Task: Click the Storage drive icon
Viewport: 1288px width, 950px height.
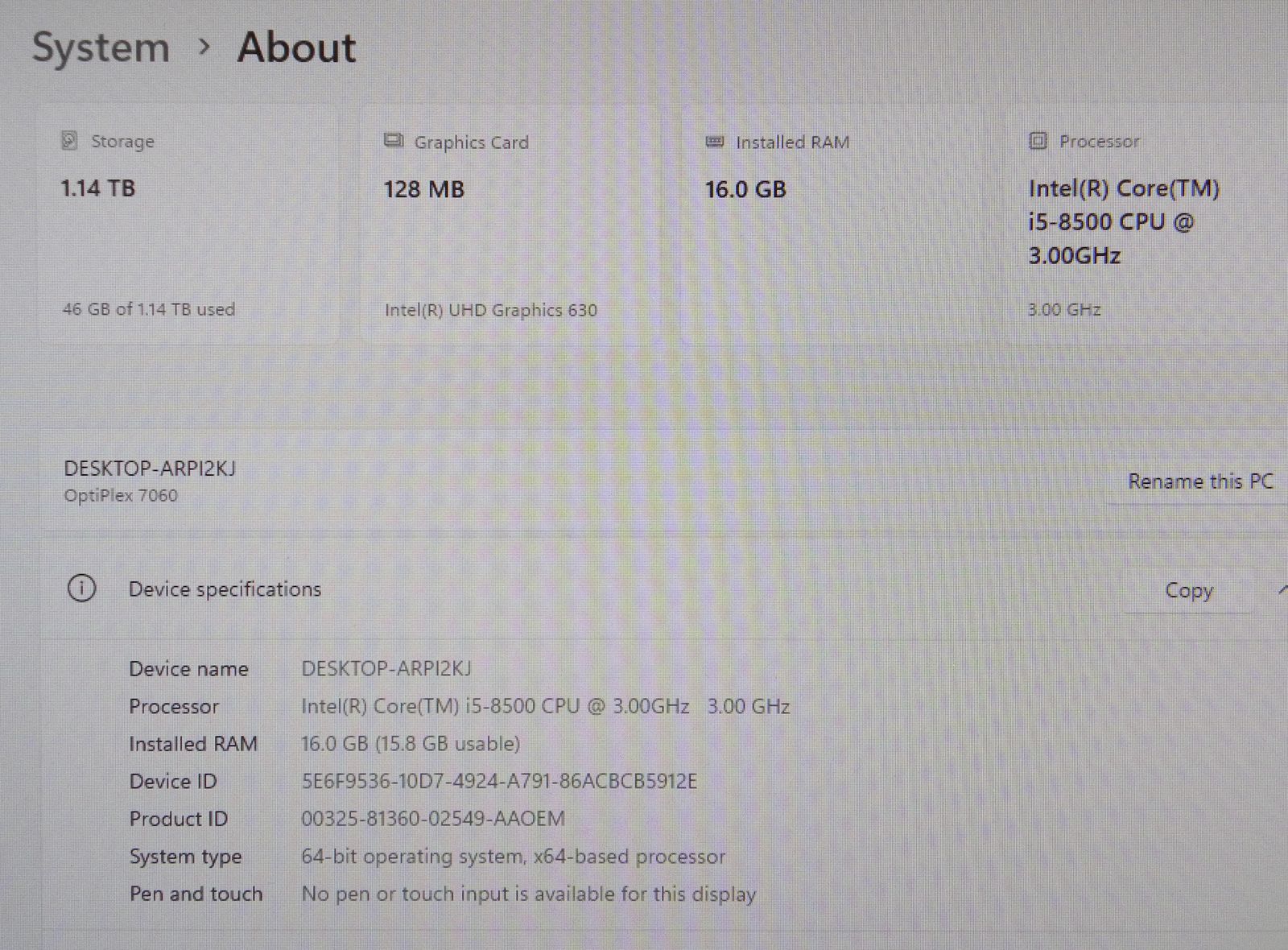Action: pos(70,141)
